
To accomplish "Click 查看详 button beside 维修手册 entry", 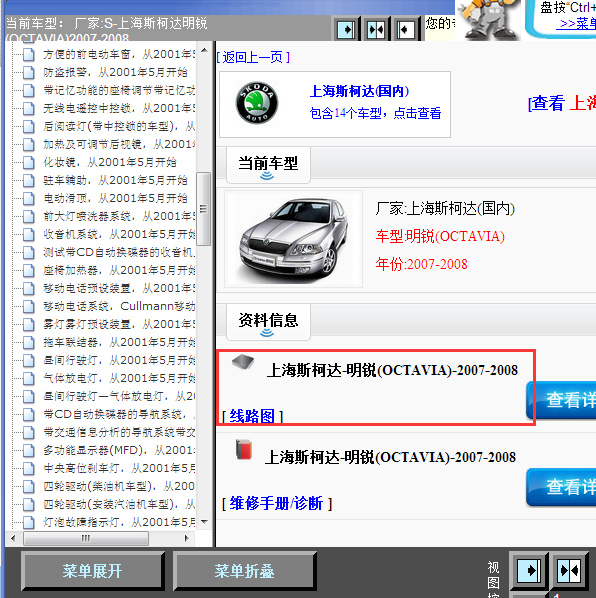I will (561, 487).
